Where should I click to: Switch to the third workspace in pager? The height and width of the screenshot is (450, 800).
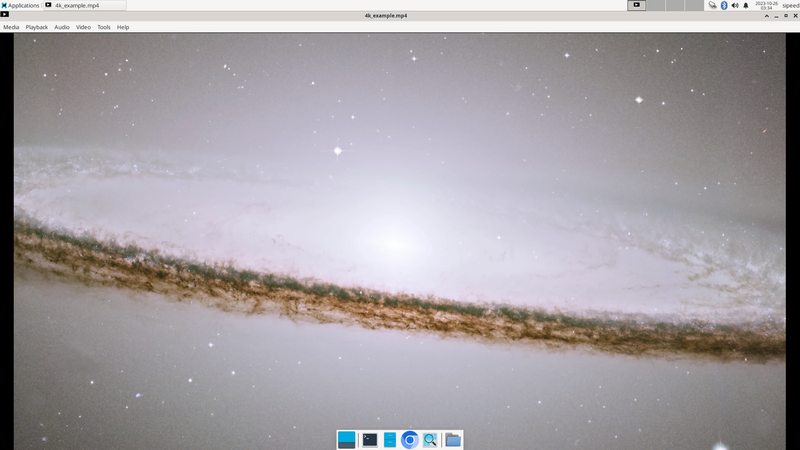tap(674, 5)
